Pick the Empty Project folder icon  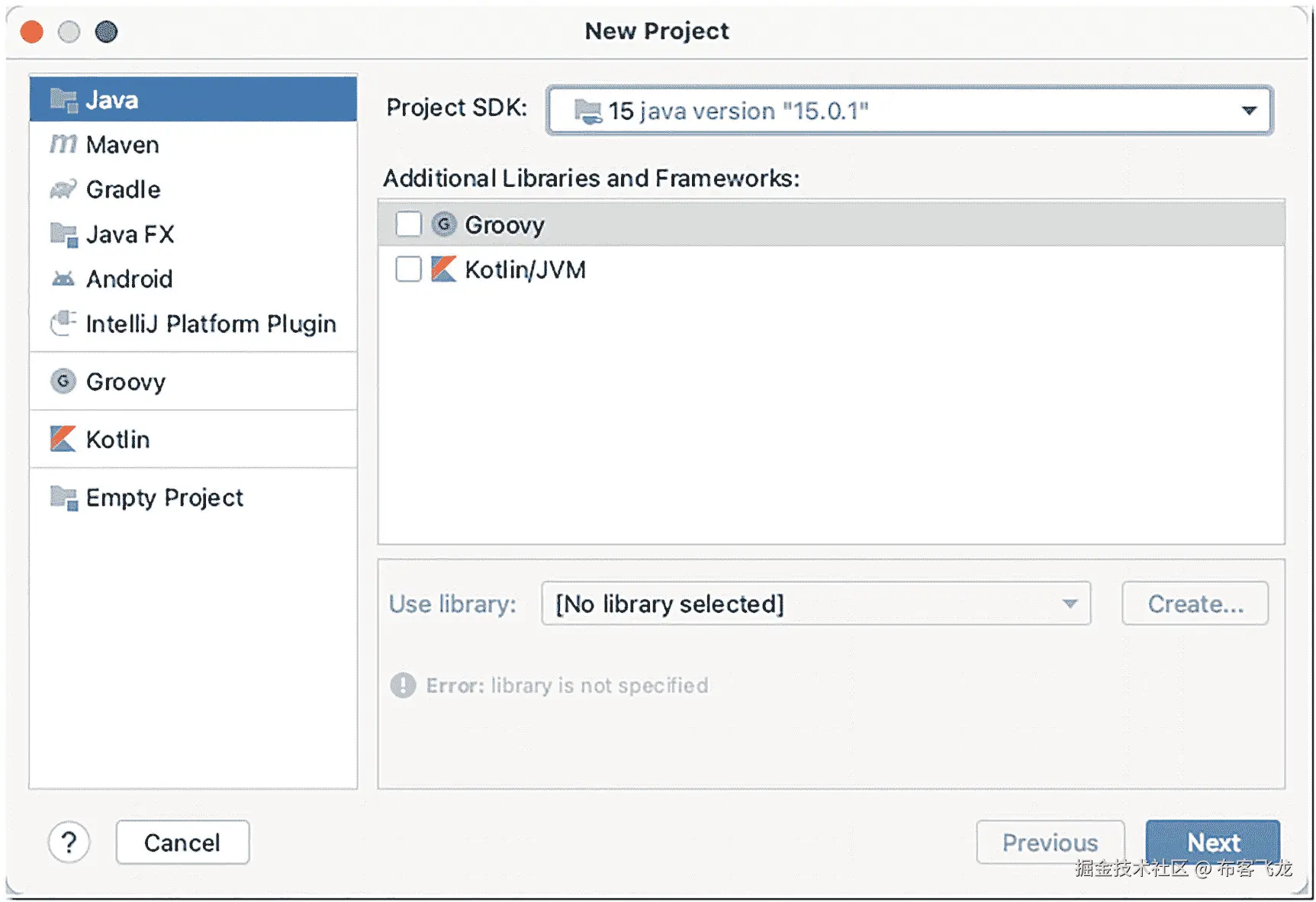tap(63, 498)
